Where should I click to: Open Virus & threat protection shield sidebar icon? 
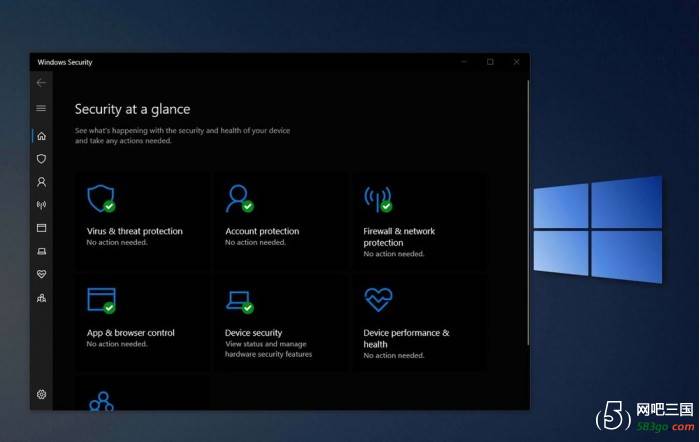coord(42,159)
